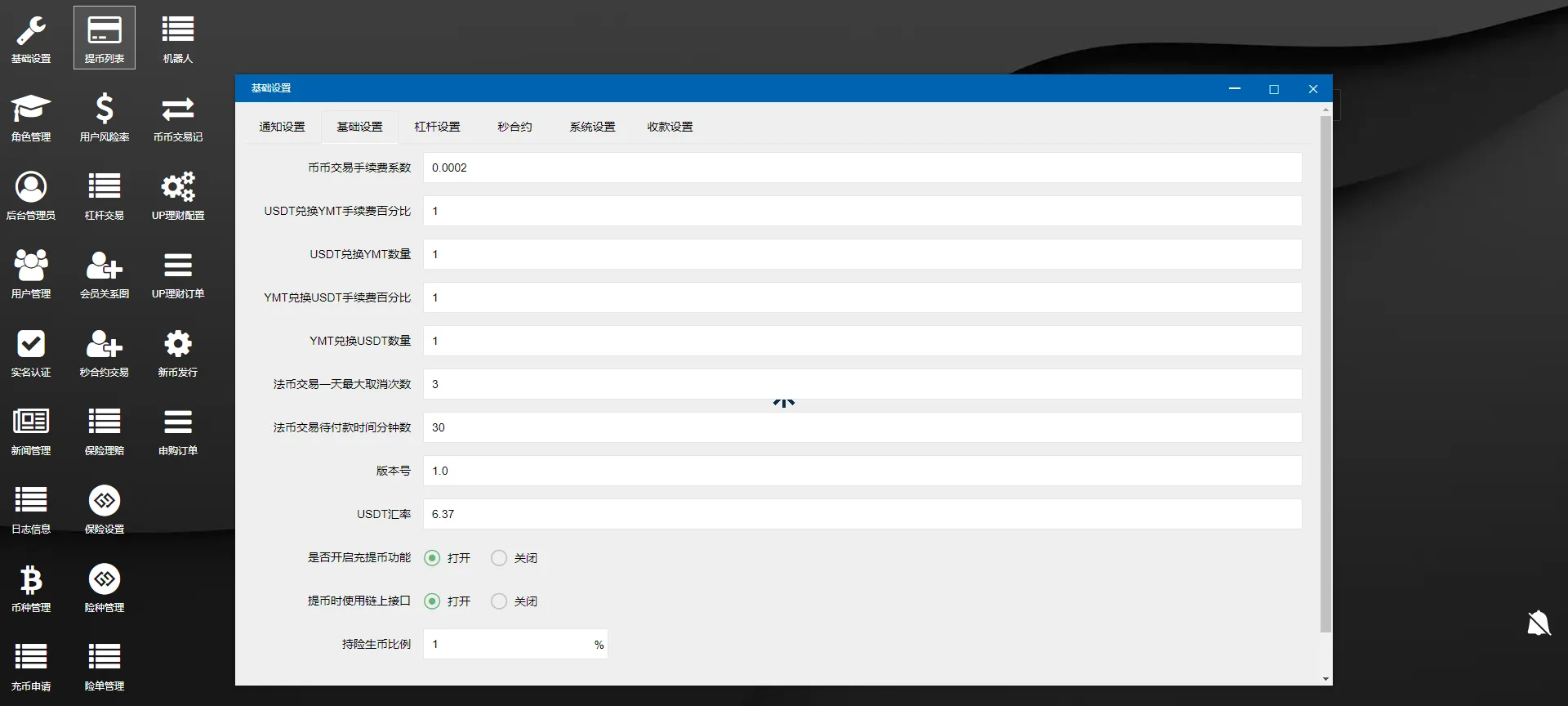1568x706 pixels.
Task: Switch to the 通知设置 tab
Action: point(282,127)
